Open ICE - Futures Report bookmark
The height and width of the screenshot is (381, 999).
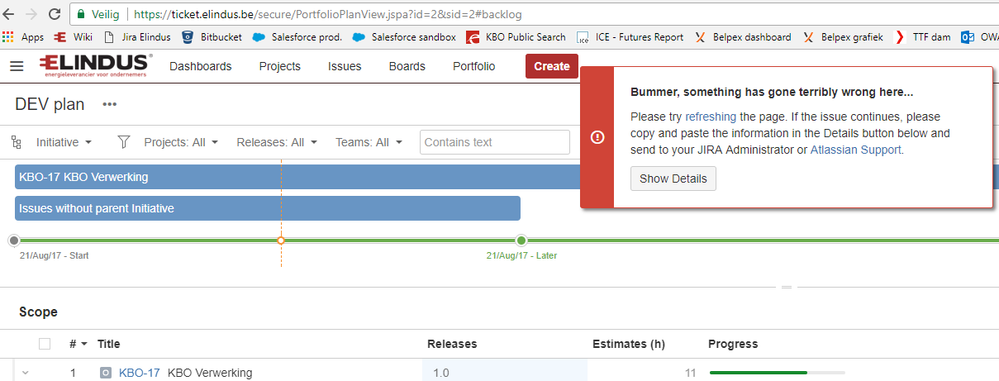pyautogui.click(x=630, y=37)
